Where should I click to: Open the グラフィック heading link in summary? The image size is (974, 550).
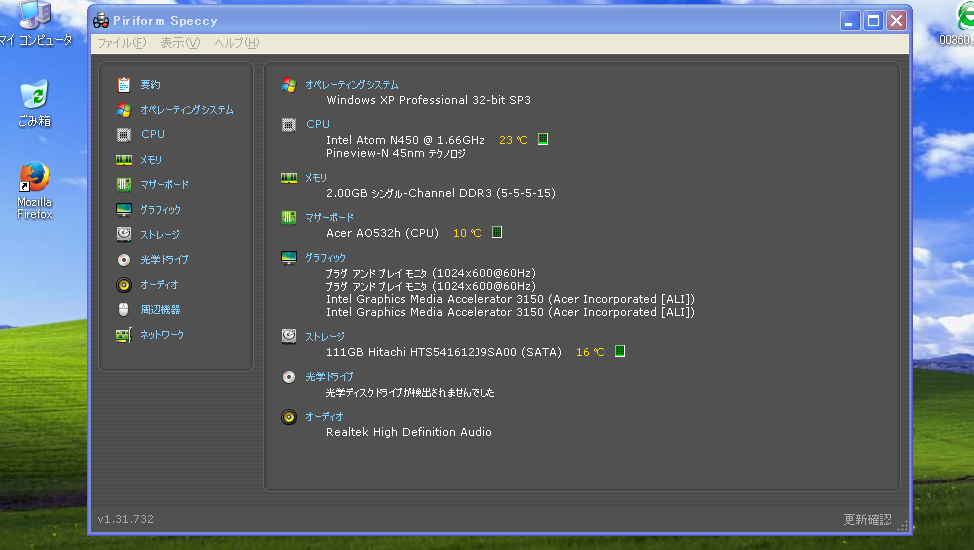pyautogui.click(x=325, y=257)
